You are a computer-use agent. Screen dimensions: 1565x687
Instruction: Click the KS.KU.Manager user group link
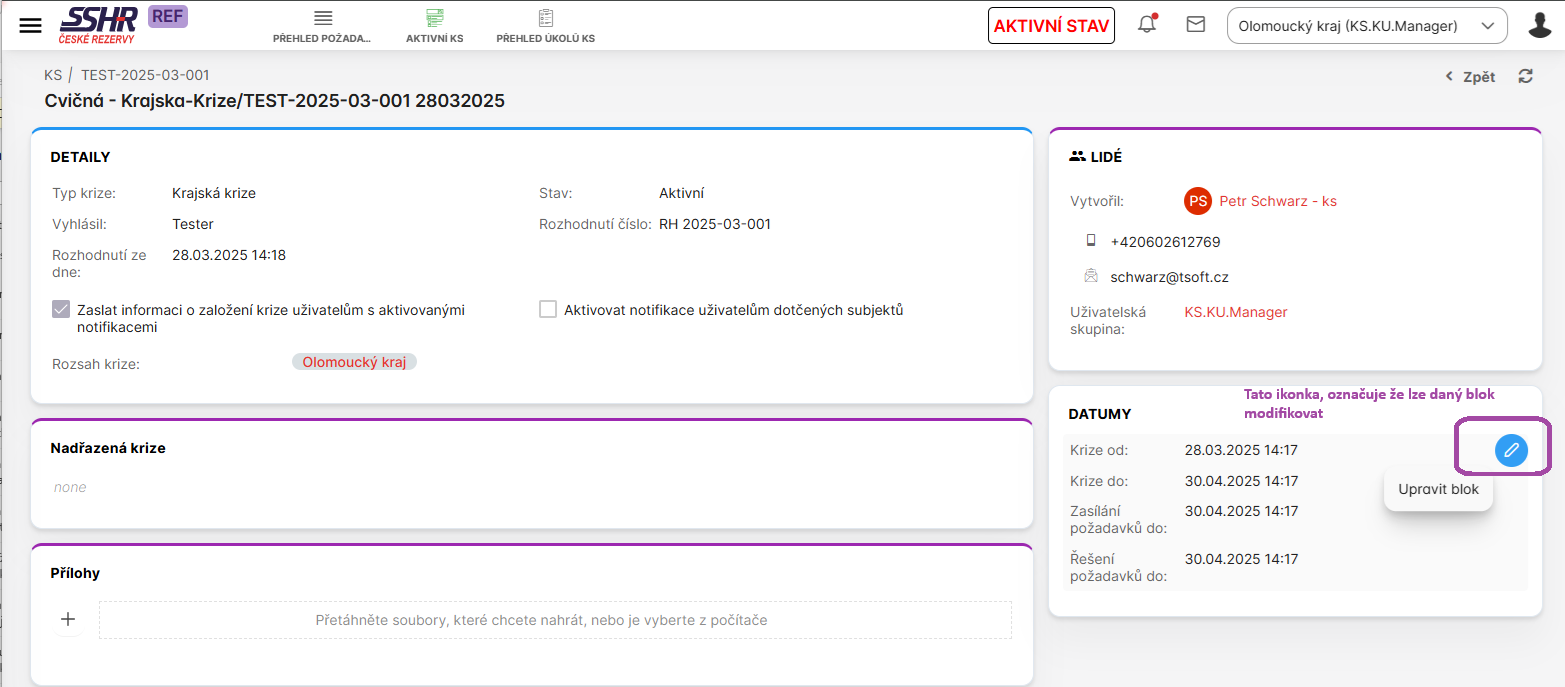click(x=1235, y=312)
